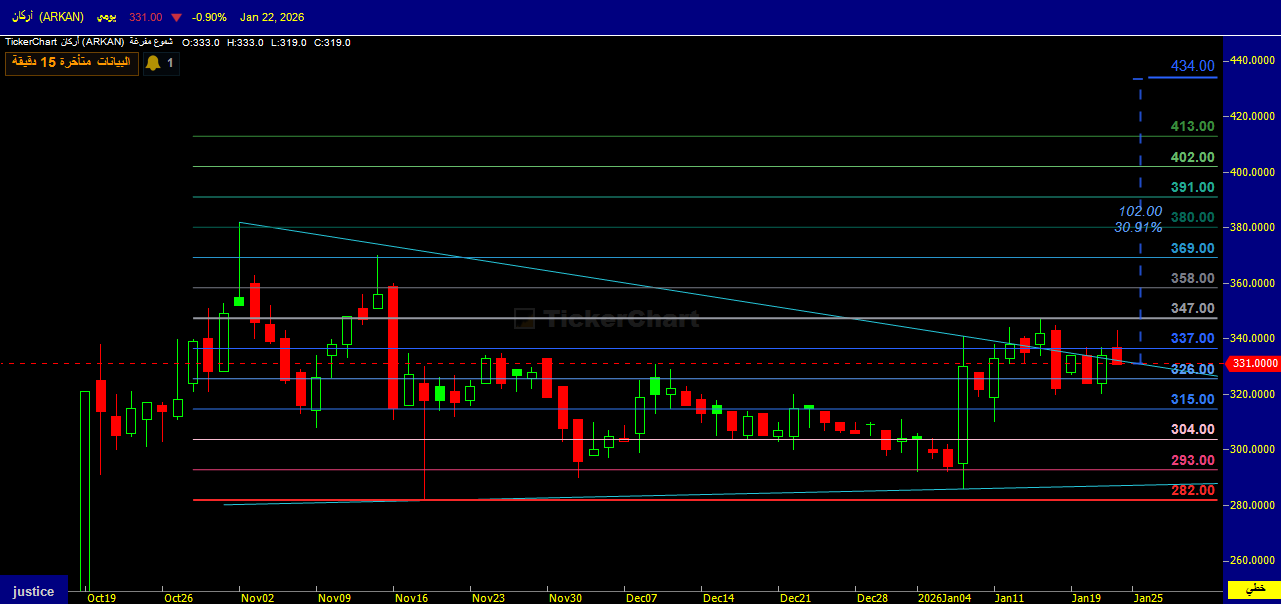Click the 102.00 30.91% measurement text

[1139, 219]
